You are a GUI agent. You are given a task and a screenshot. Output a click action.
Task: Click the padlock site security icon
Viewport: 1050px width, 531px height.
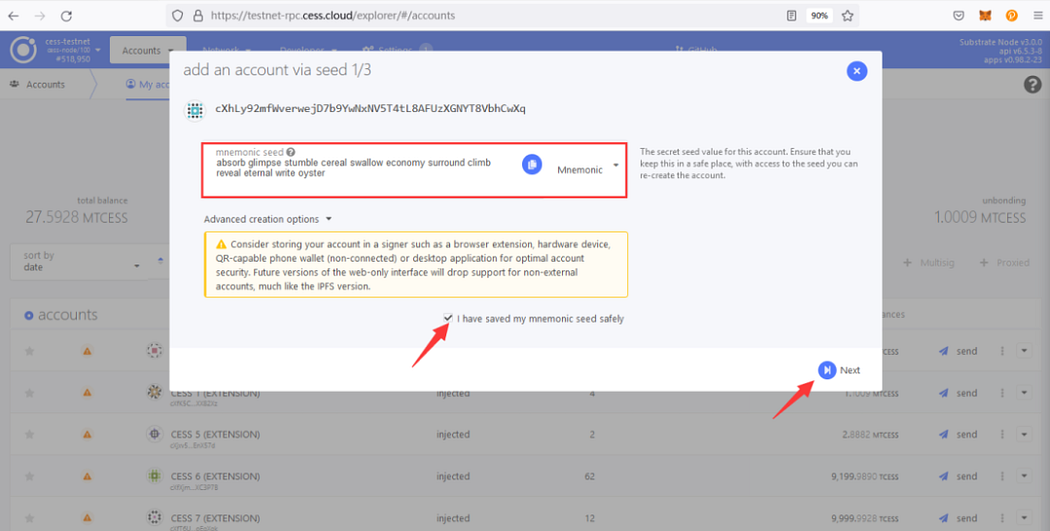coord(197,15)
